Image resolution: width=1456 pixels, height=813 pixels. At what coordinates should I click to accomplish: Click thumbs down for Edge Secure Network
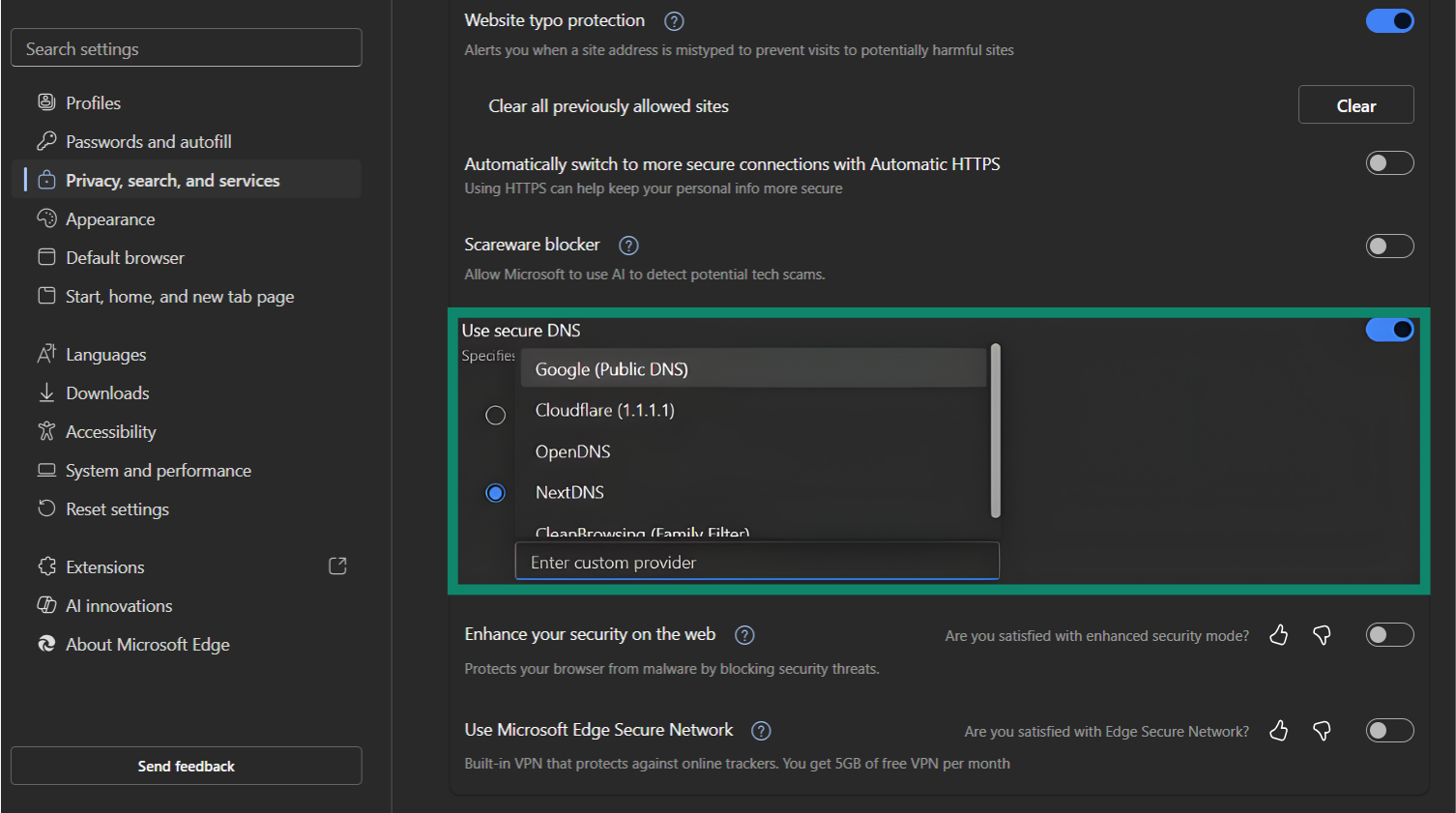[x=1322, y=731]
